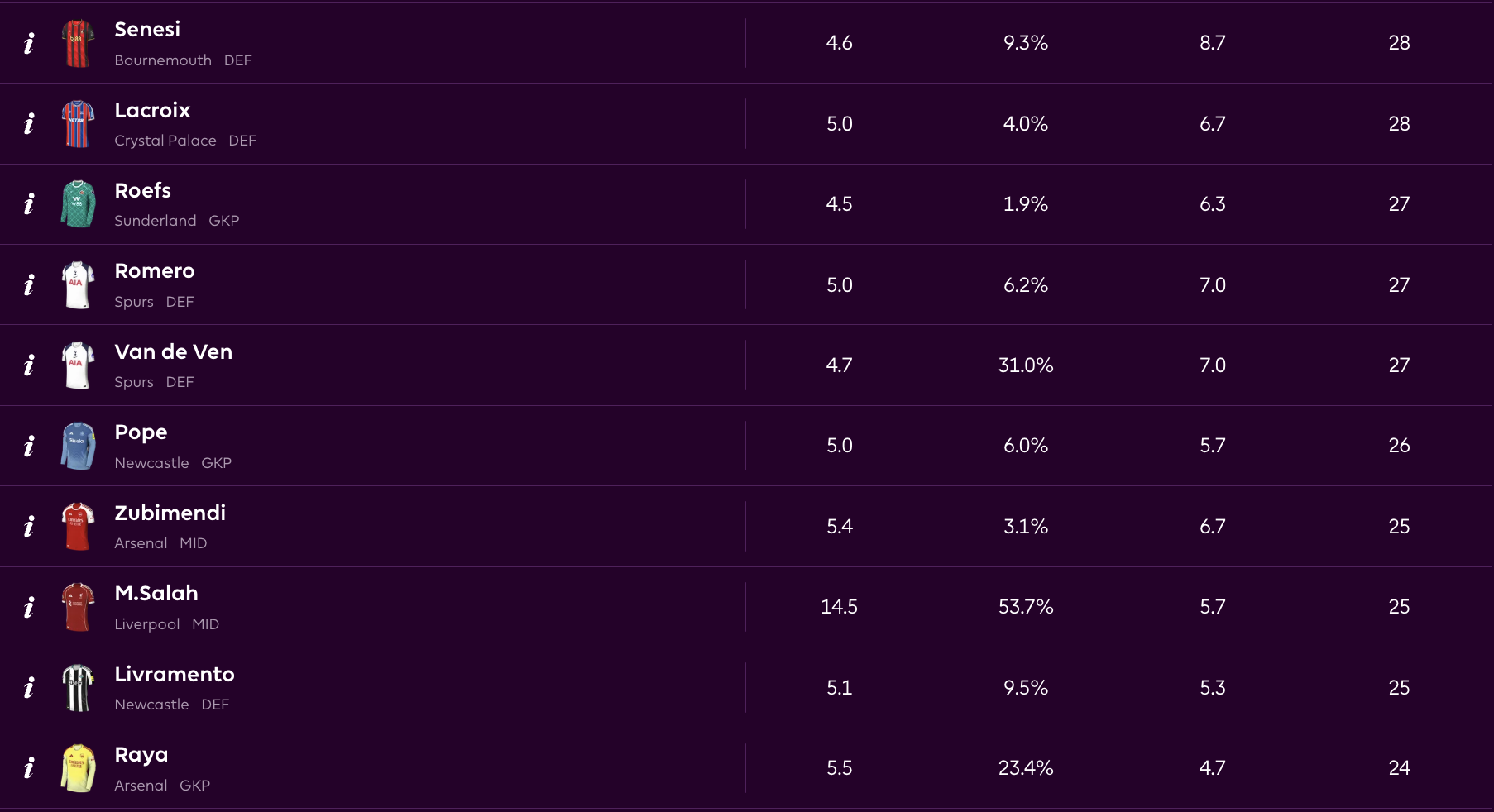The height and width of the screenshot is (812, 1494).
Task: Open the info icon for Livramento
Action: 29,688
